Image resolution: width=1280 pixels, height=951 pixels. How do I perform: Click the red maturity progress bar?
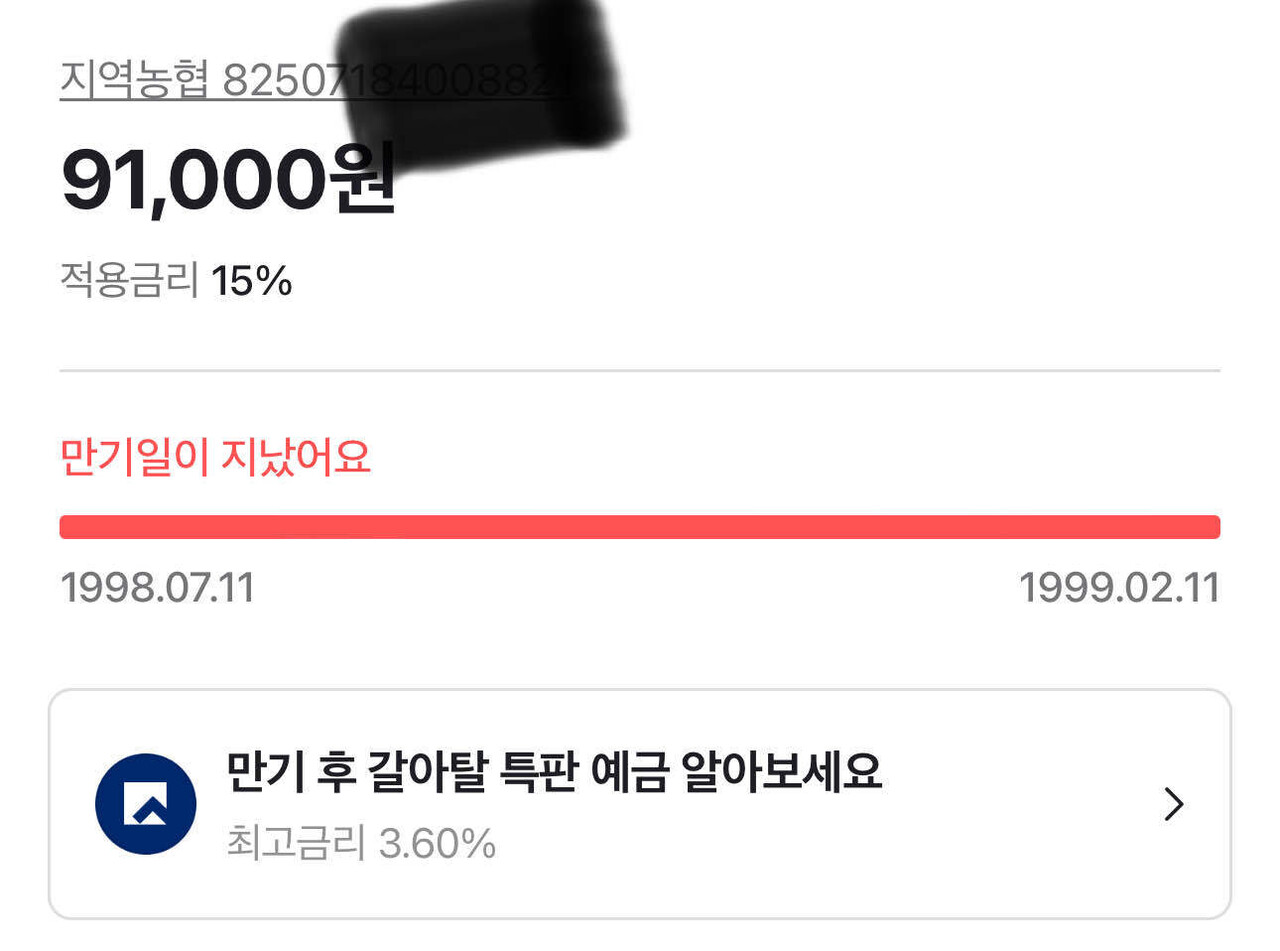point(640,524)
